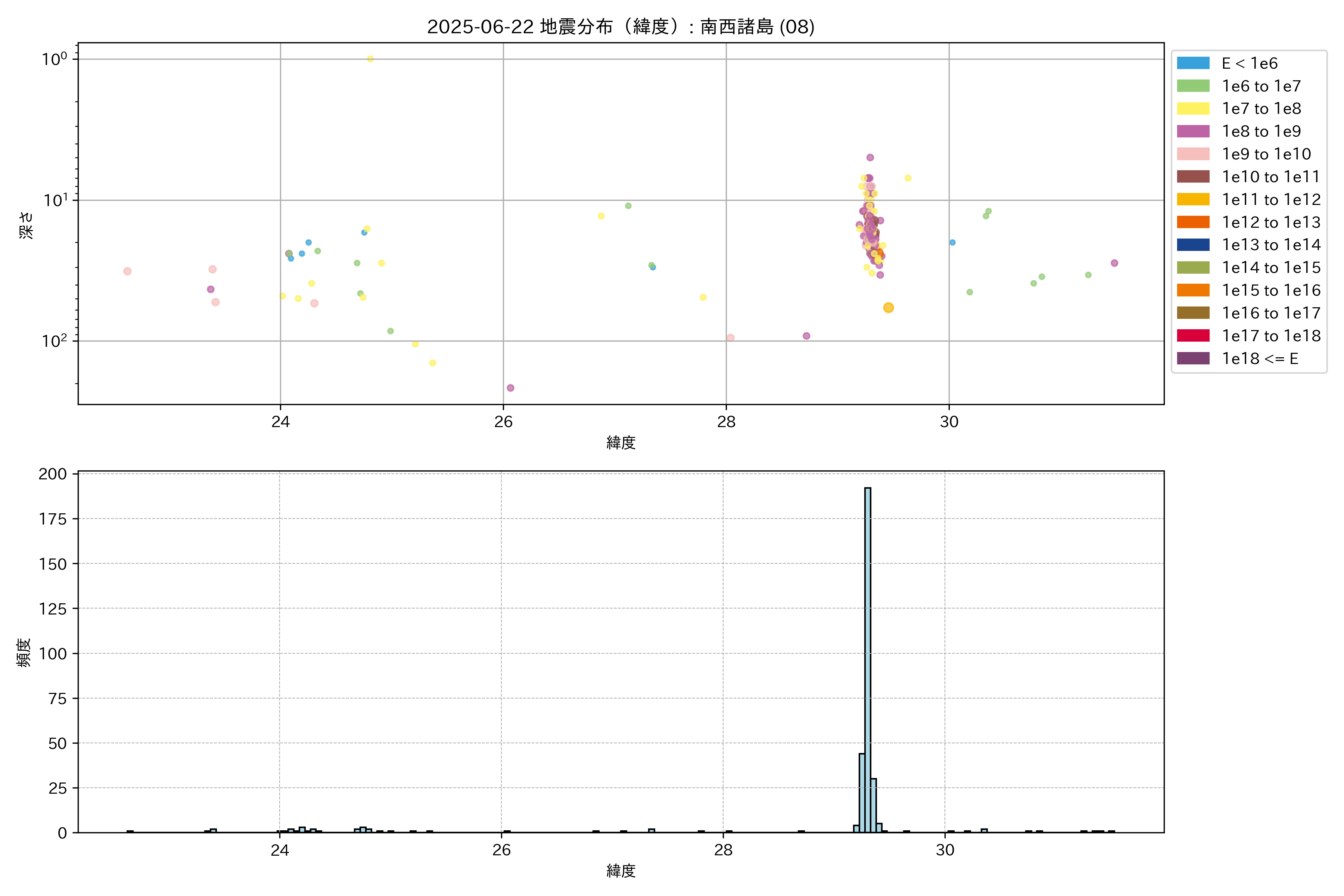The image size is (1344, 896).
Task: Click the dark blue '1e13 to 1e14' swatch
Action: (1192, 245)
